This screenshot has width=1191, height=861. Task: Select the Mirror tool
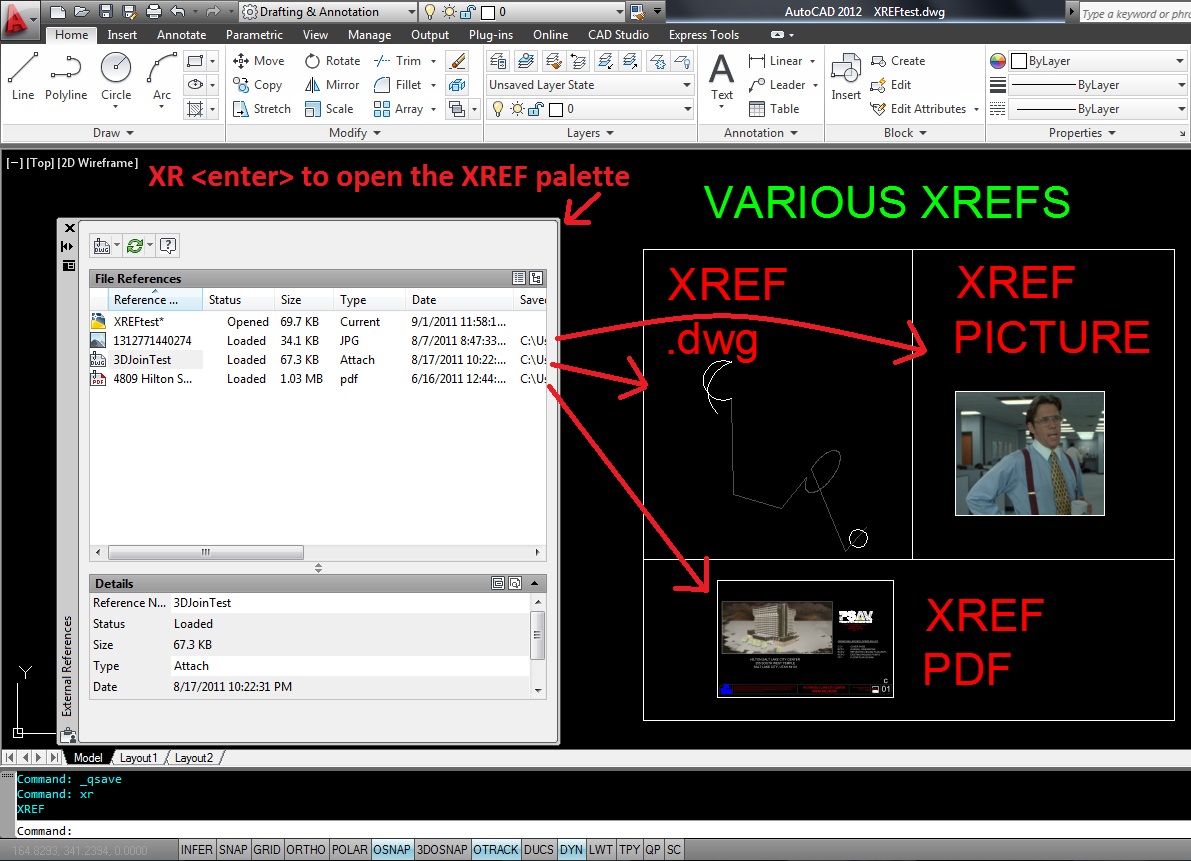330,84
